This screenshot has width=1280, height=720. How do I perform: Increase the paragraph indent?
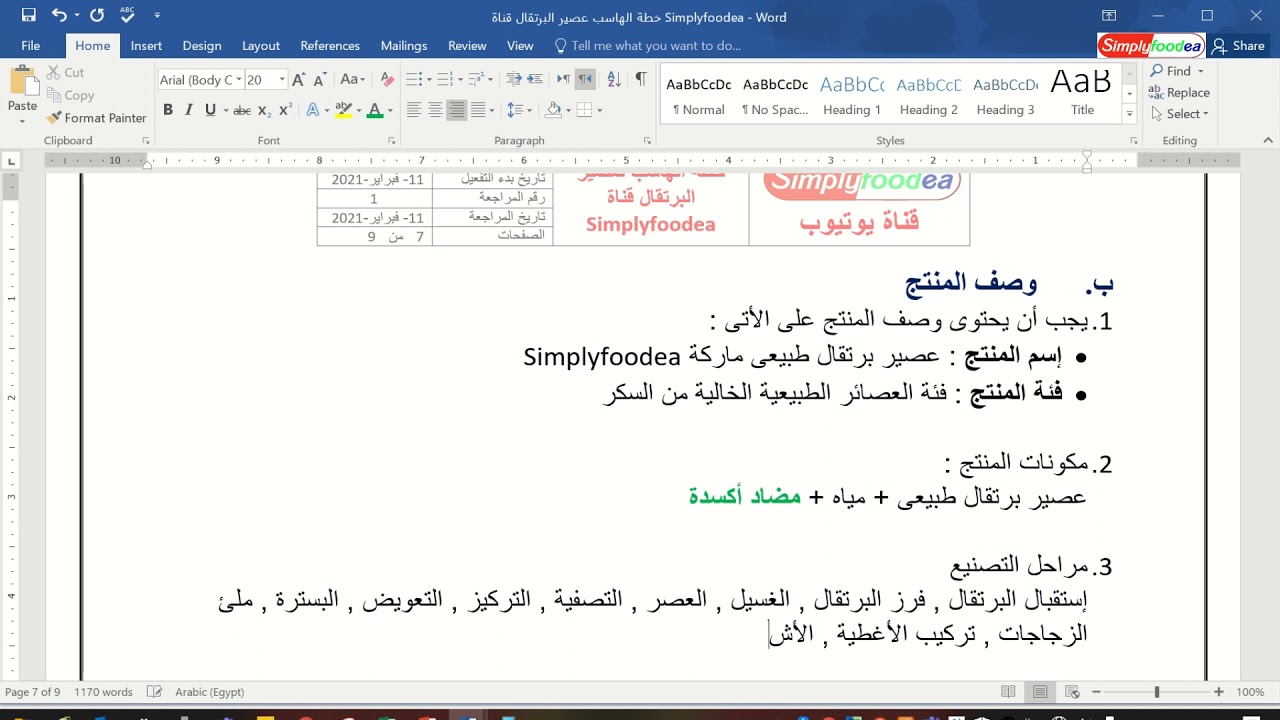point(535,80)
